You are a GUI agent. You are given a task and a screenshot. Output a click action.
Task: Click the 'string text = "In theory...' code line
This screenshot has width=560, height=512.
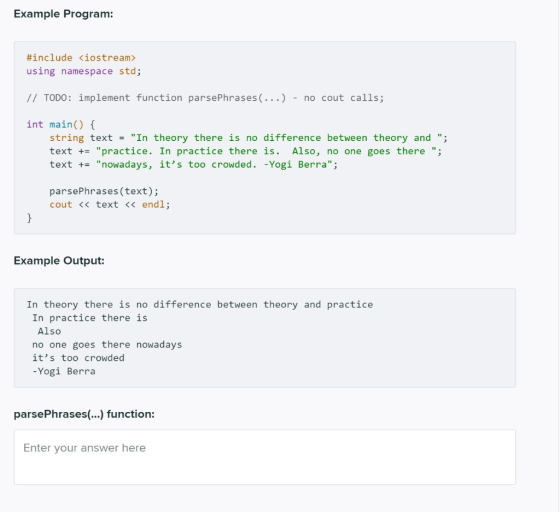point(249,138)
